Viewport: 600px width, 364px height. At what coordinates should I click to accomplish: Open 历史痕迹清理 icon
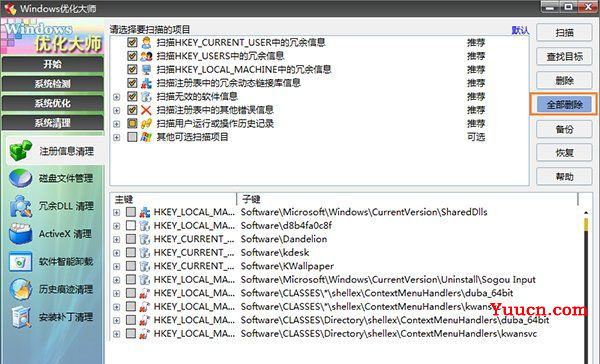pyautogui.click(x=21, y=289)
